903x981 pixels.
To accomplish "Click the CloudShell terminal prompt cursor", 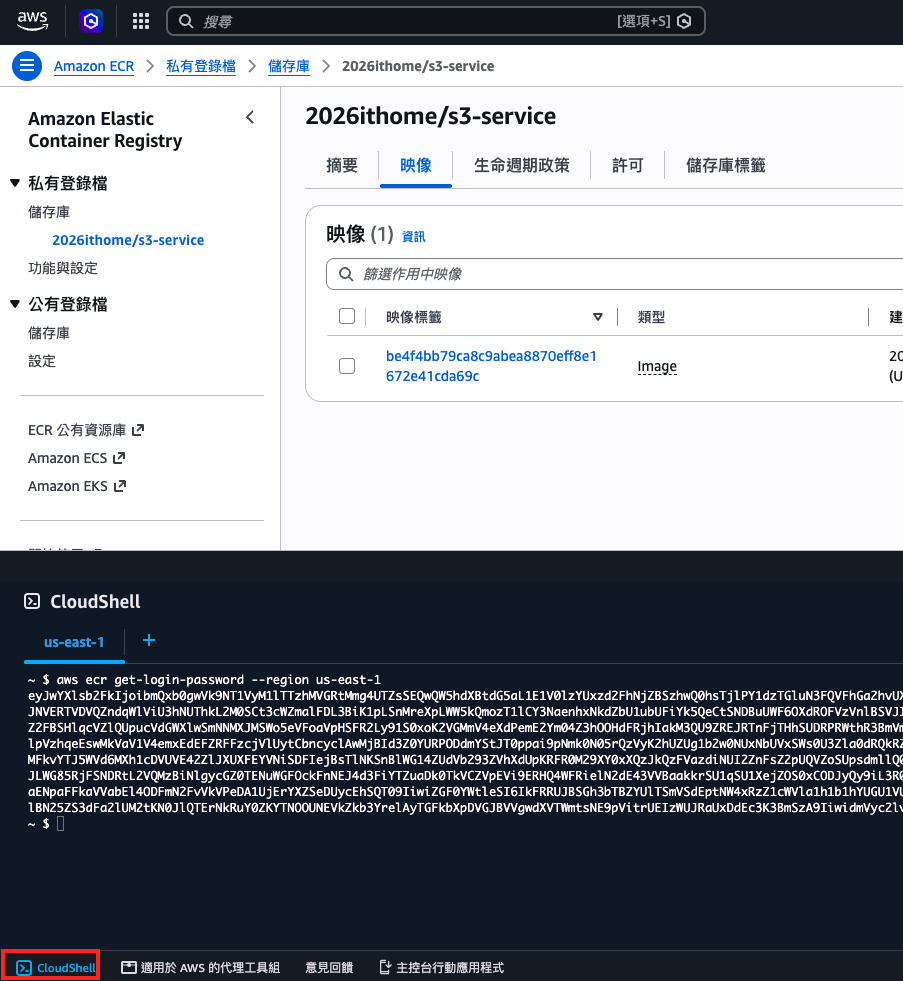I will click(61, 824).
